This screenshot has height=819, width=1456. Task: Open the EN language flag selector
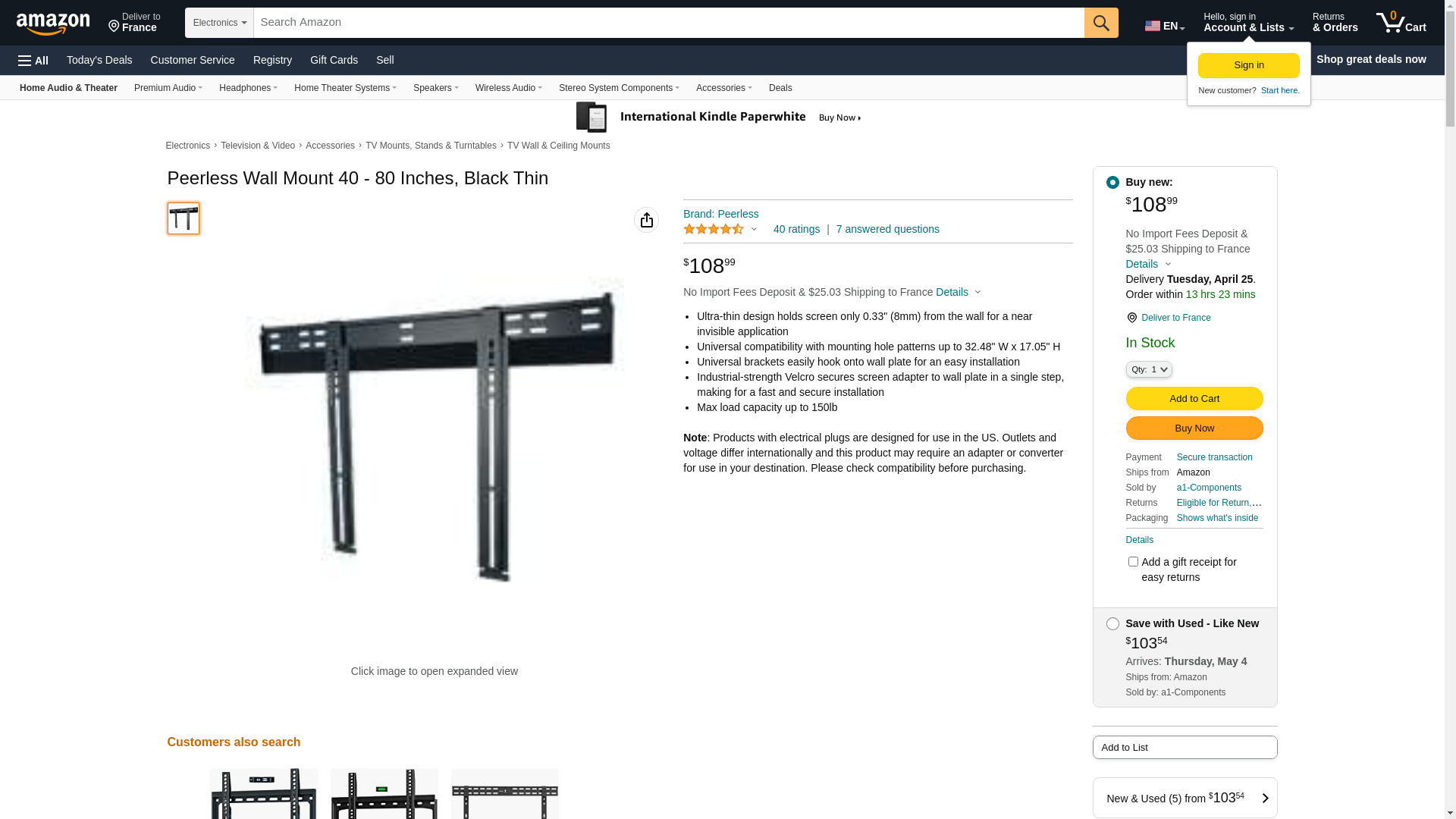coord(1165,26)
